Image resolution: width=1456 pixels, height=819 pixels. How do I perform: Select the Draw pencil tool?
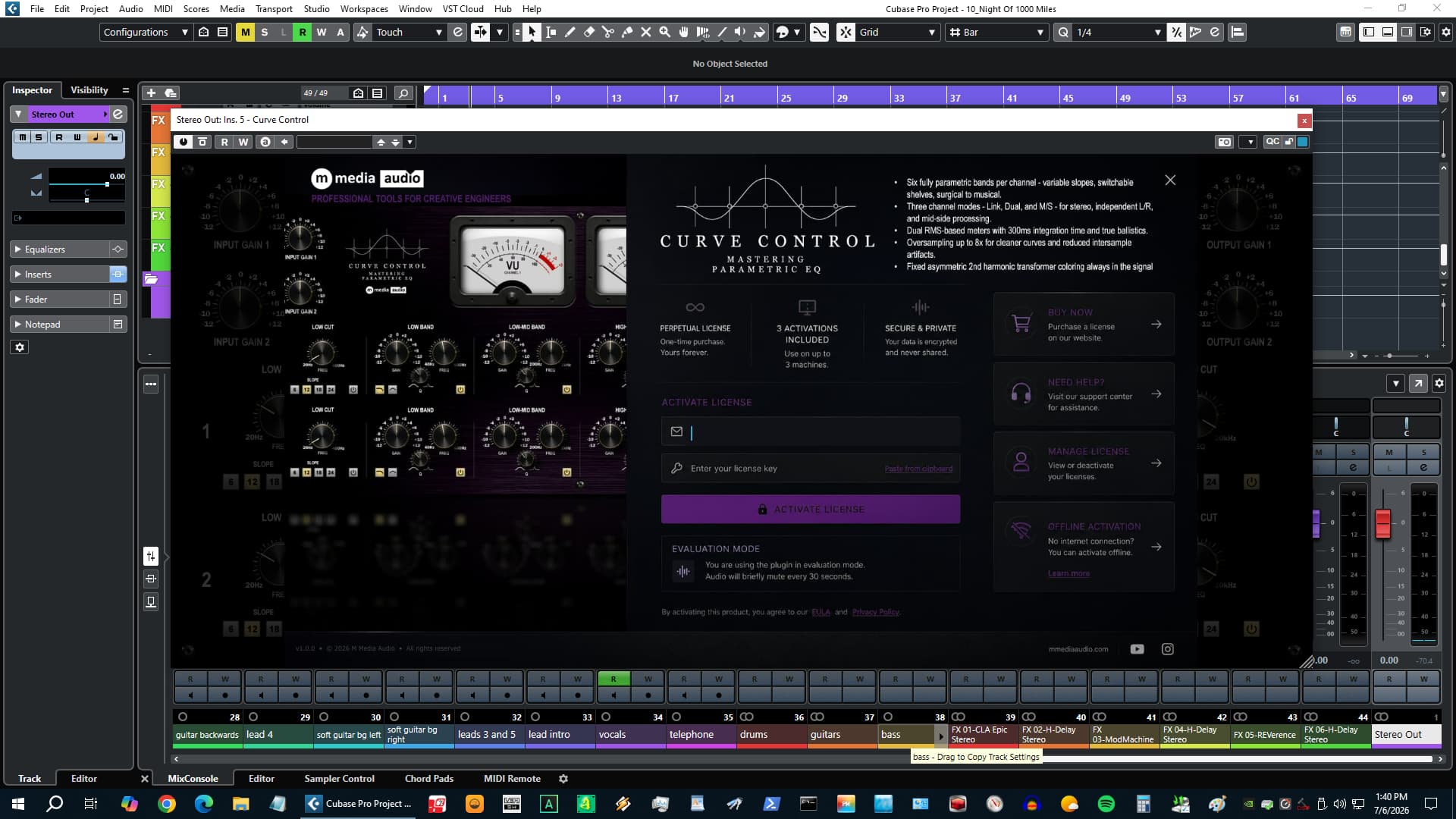[570, 32]
